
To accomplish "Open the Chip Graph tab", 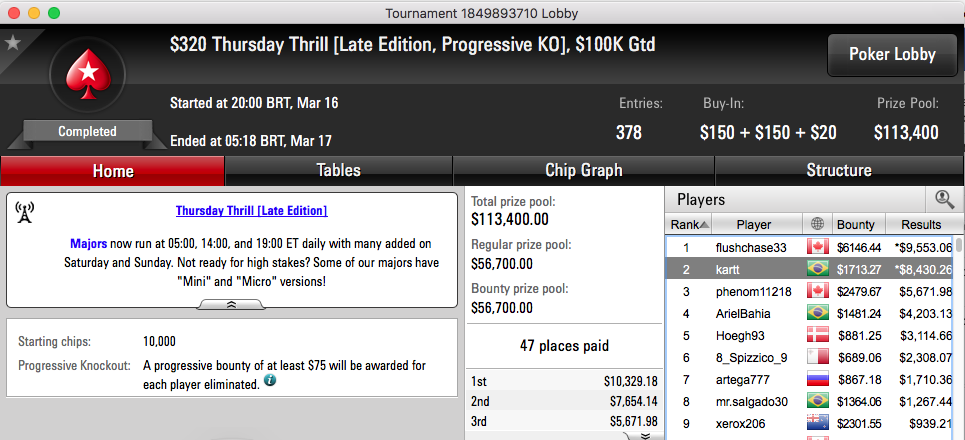I will click(583, 170).
